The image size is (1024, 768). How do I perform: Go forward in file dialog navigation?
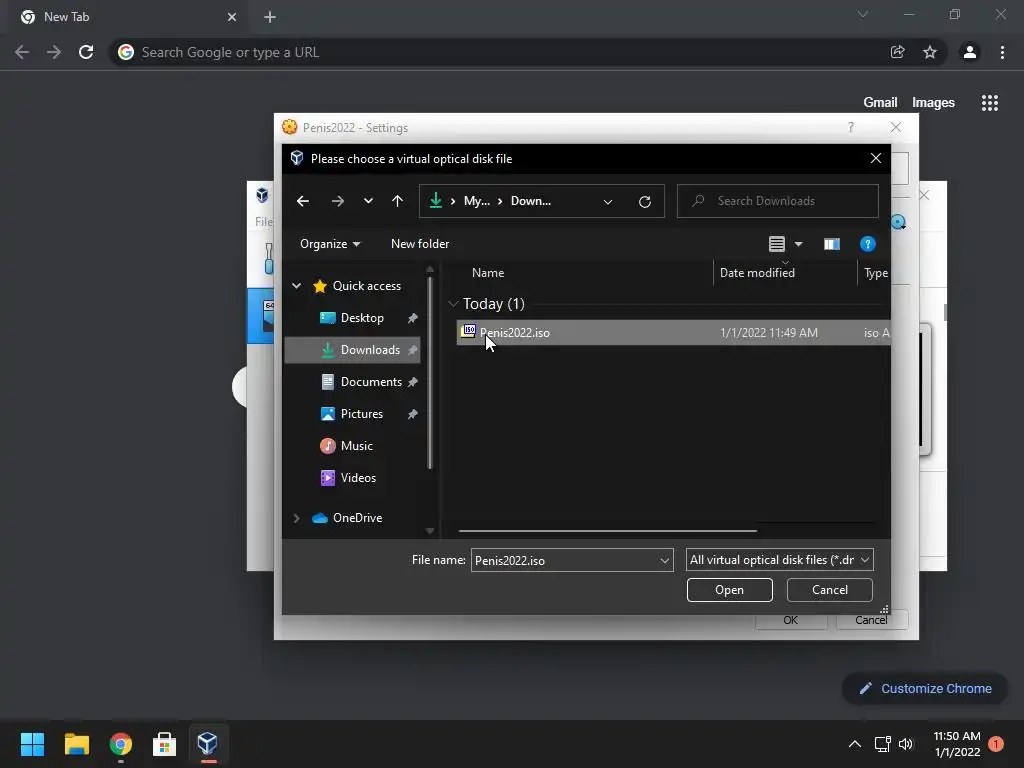(337, 201)
